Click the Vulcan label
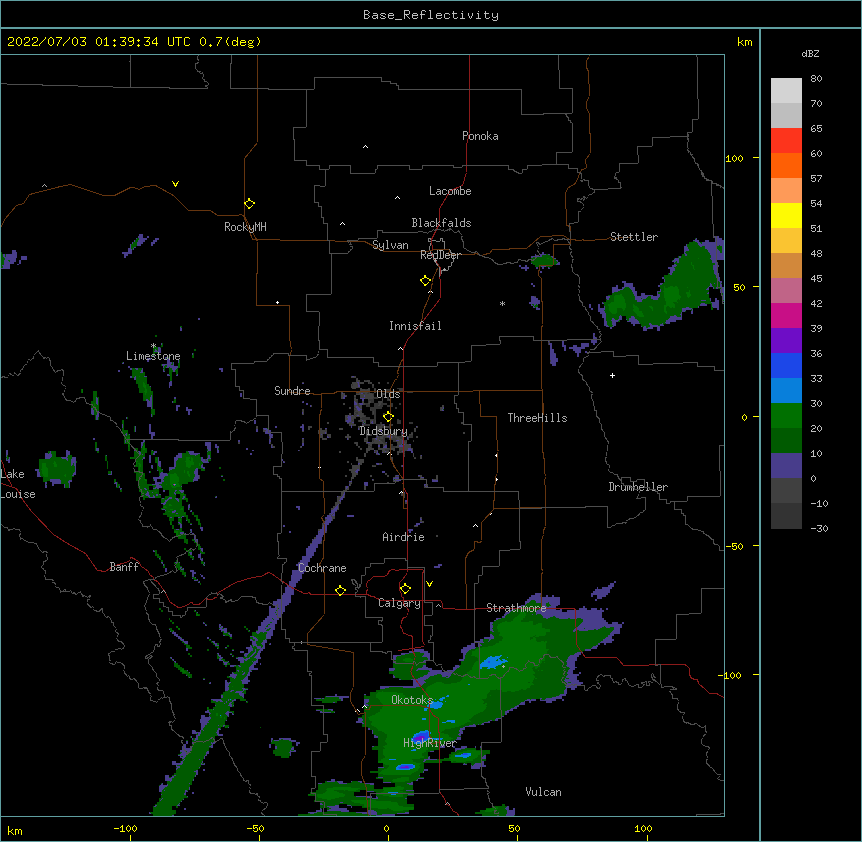This screenshot has width=862, height=842. [x=543, y=792]
